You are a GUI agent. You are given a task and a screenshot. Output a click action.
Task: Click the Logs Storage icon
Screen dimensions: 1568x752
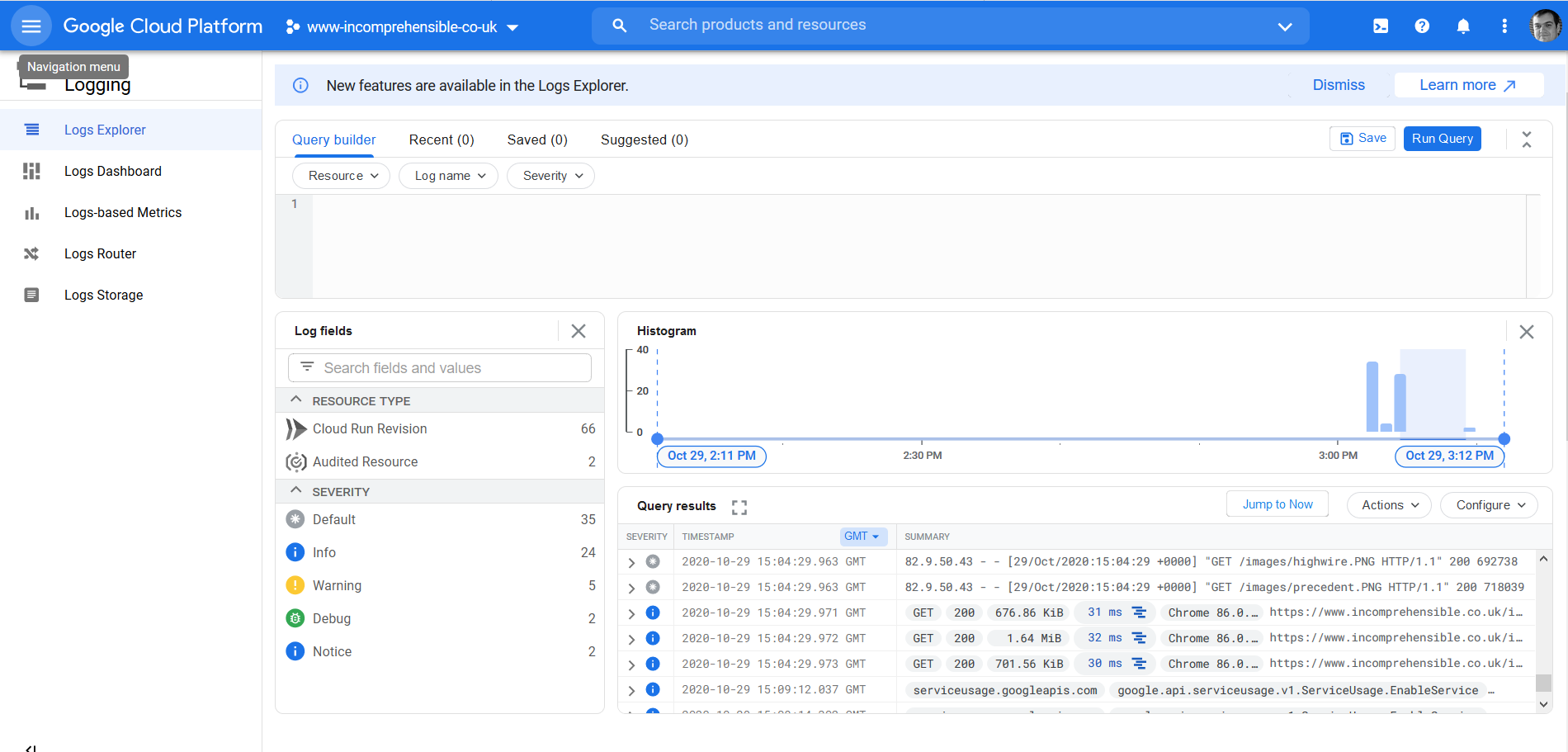tap(31, 295)
